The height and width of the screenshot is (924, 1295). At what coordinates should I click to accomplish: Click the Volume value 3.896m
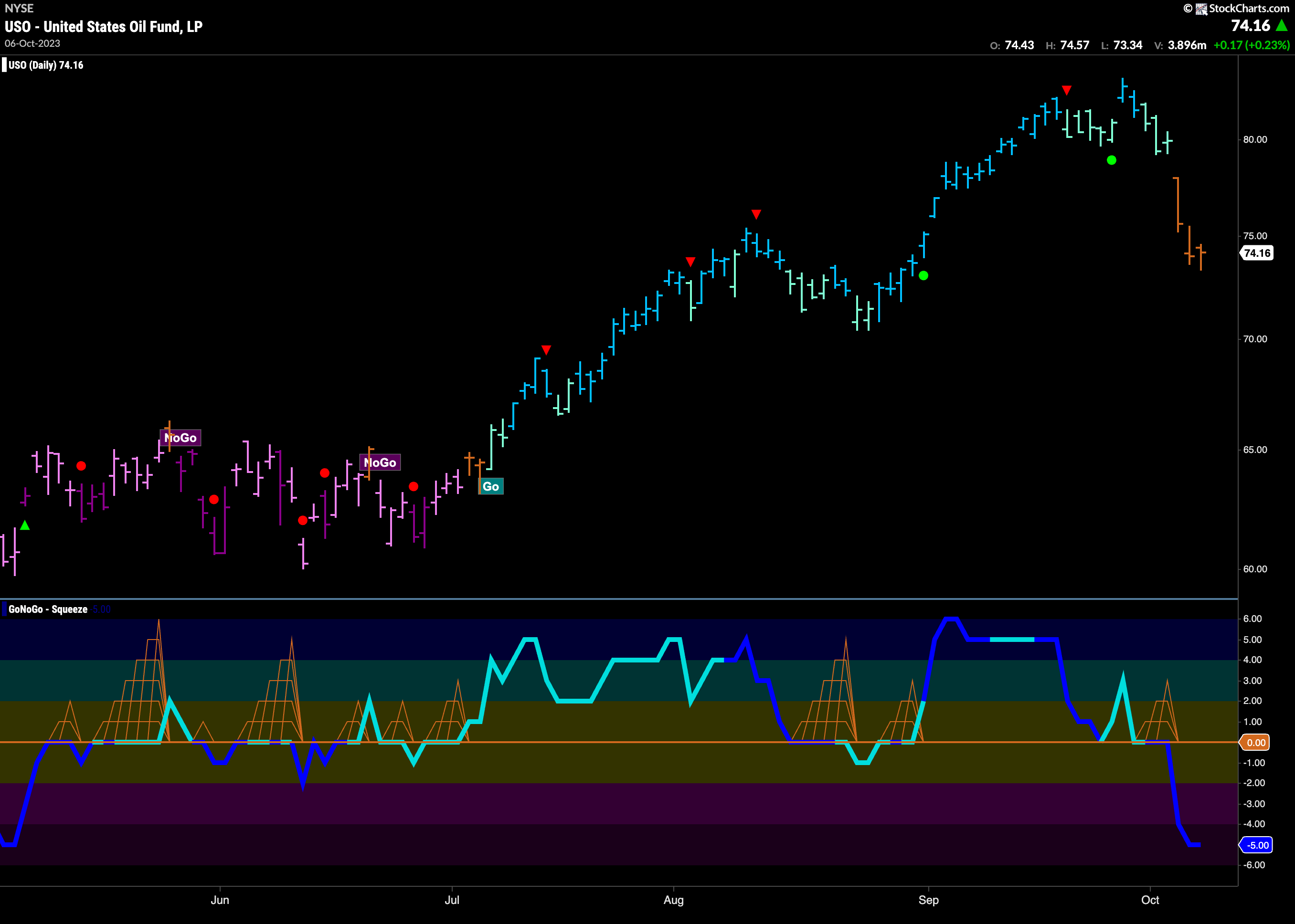coord(1187,45)
